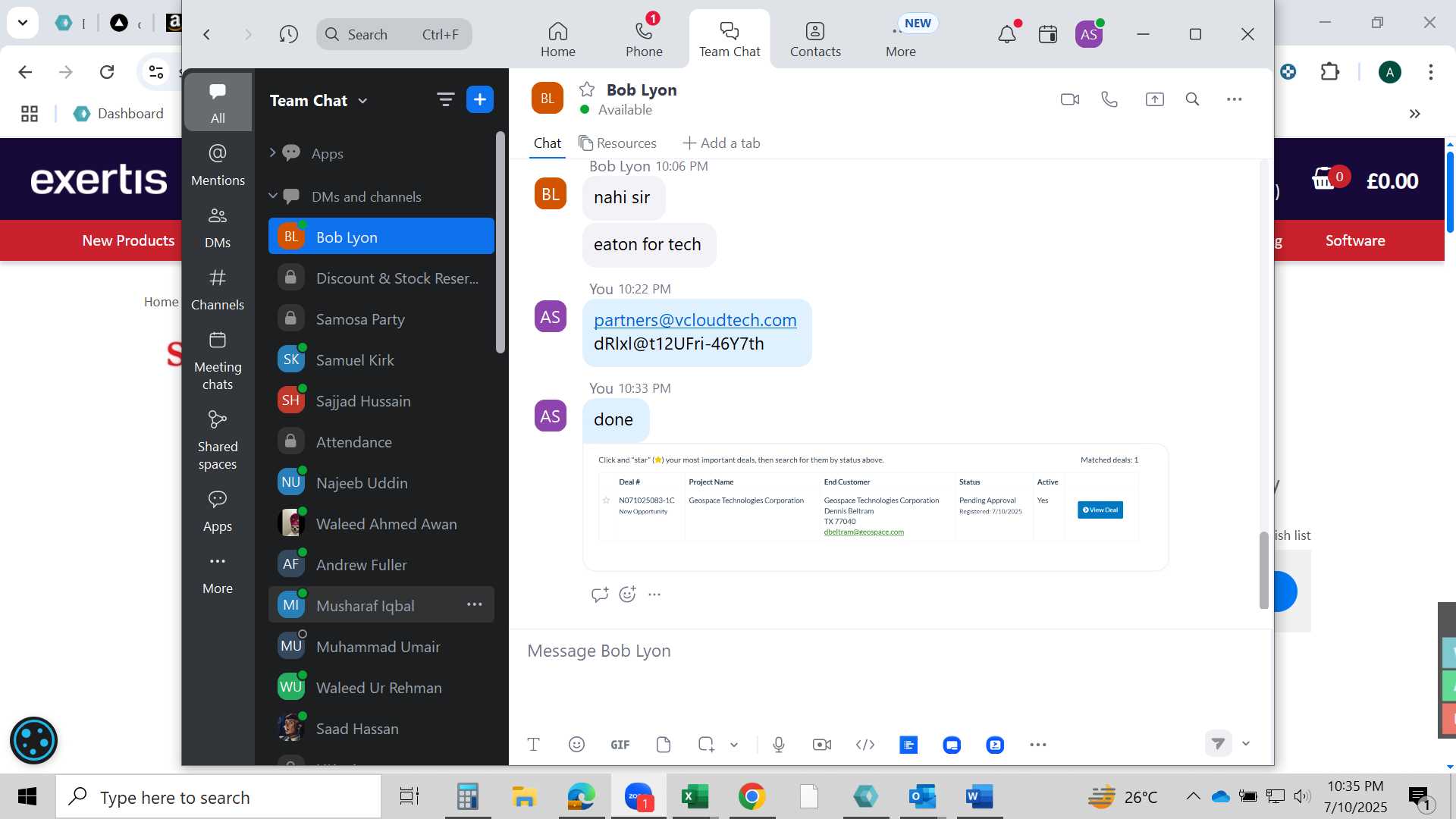Open the calendar icon in Zoom top bar
The height and width of the screenshot is (819, 1456).
point(1048,34)
